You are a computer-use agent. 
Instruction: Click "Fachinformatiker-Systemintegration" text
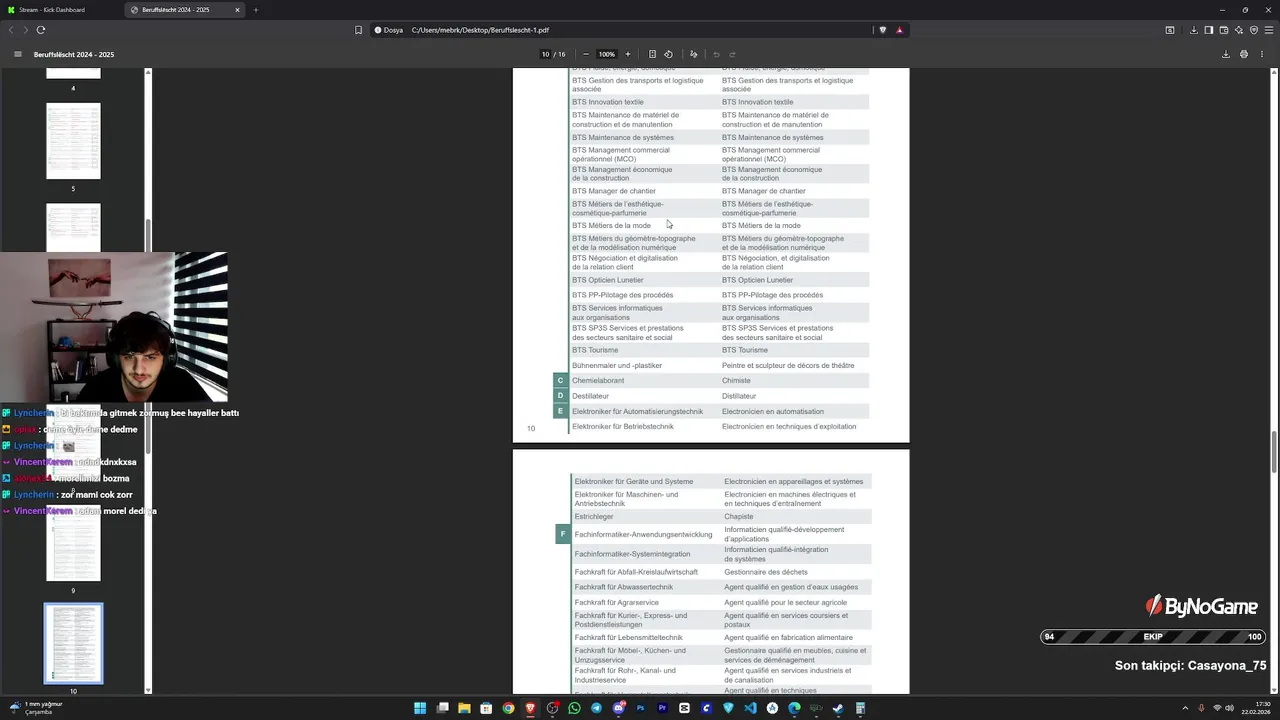pos(632,554)
